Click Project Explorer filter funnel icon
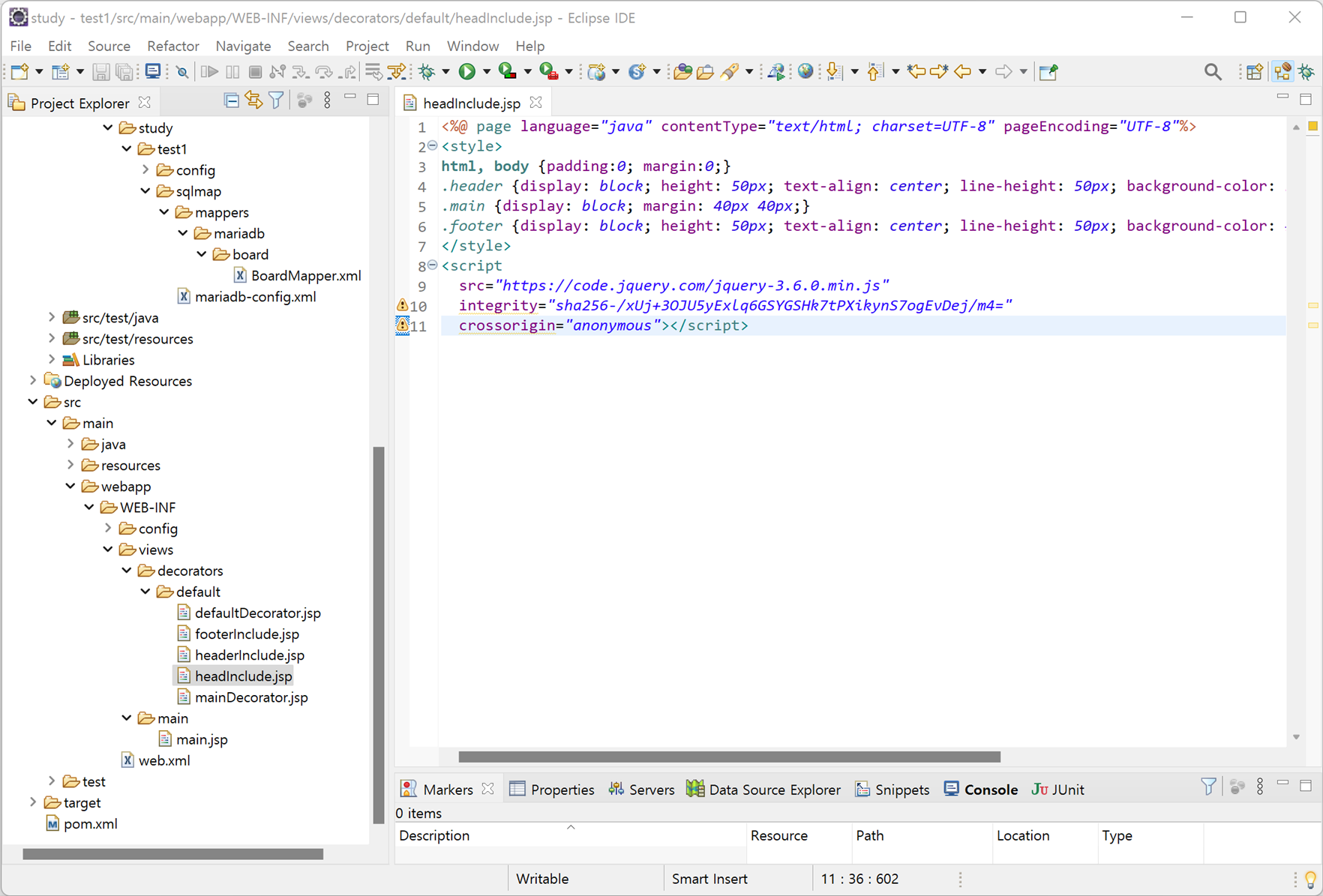This screenshot has height=896, width=1323. point(276,100)
